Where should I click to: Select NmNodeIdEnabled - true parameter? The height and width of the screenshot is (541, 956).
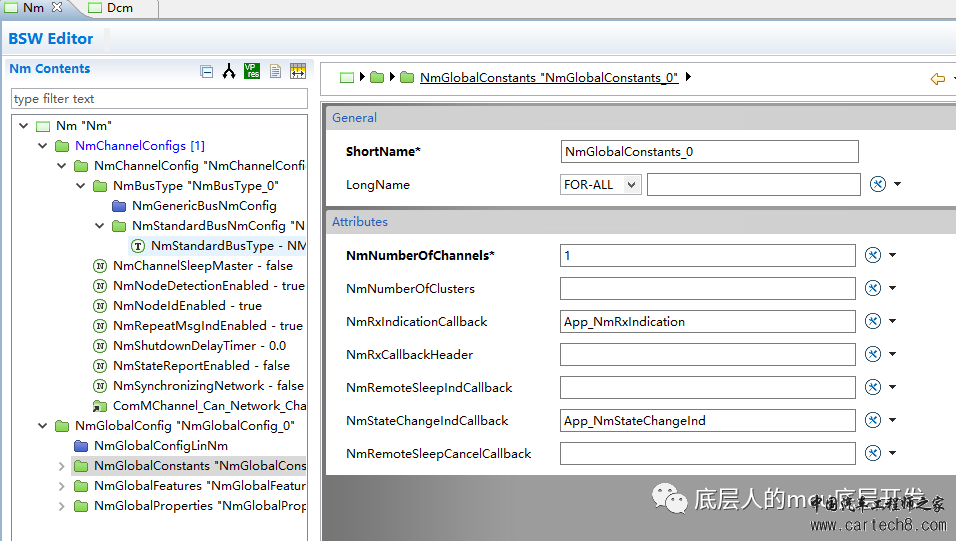[x=187, y=306]
